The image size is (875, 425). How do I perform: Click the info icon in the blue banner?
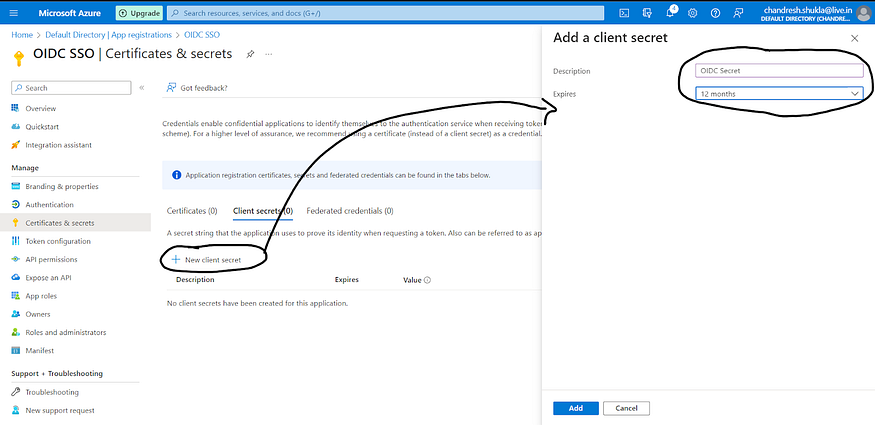coord(176,175)
